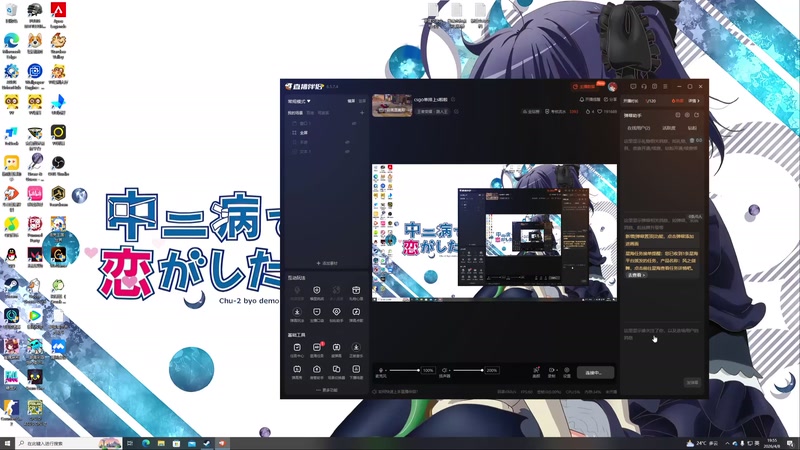Edit the stream title via its edit icon

453,99
